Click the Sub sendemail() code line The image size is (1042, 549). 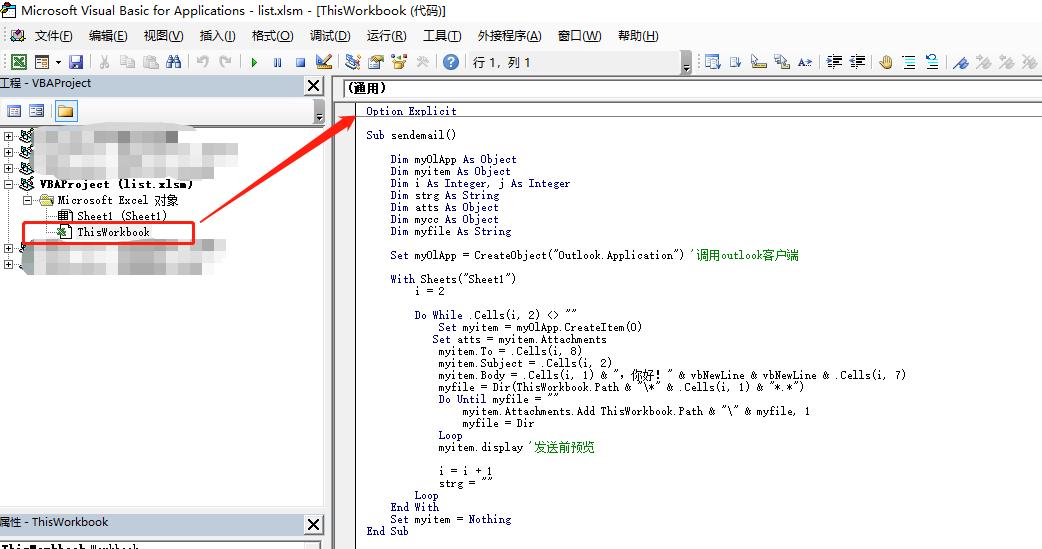[x=411, y=135]
